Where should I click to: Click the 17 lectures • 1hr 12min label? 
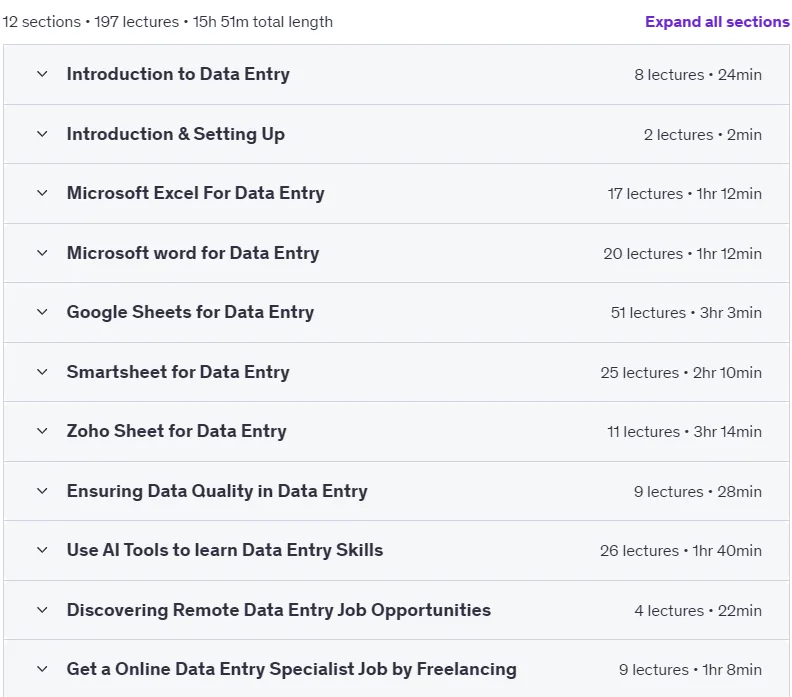point(684,193)
